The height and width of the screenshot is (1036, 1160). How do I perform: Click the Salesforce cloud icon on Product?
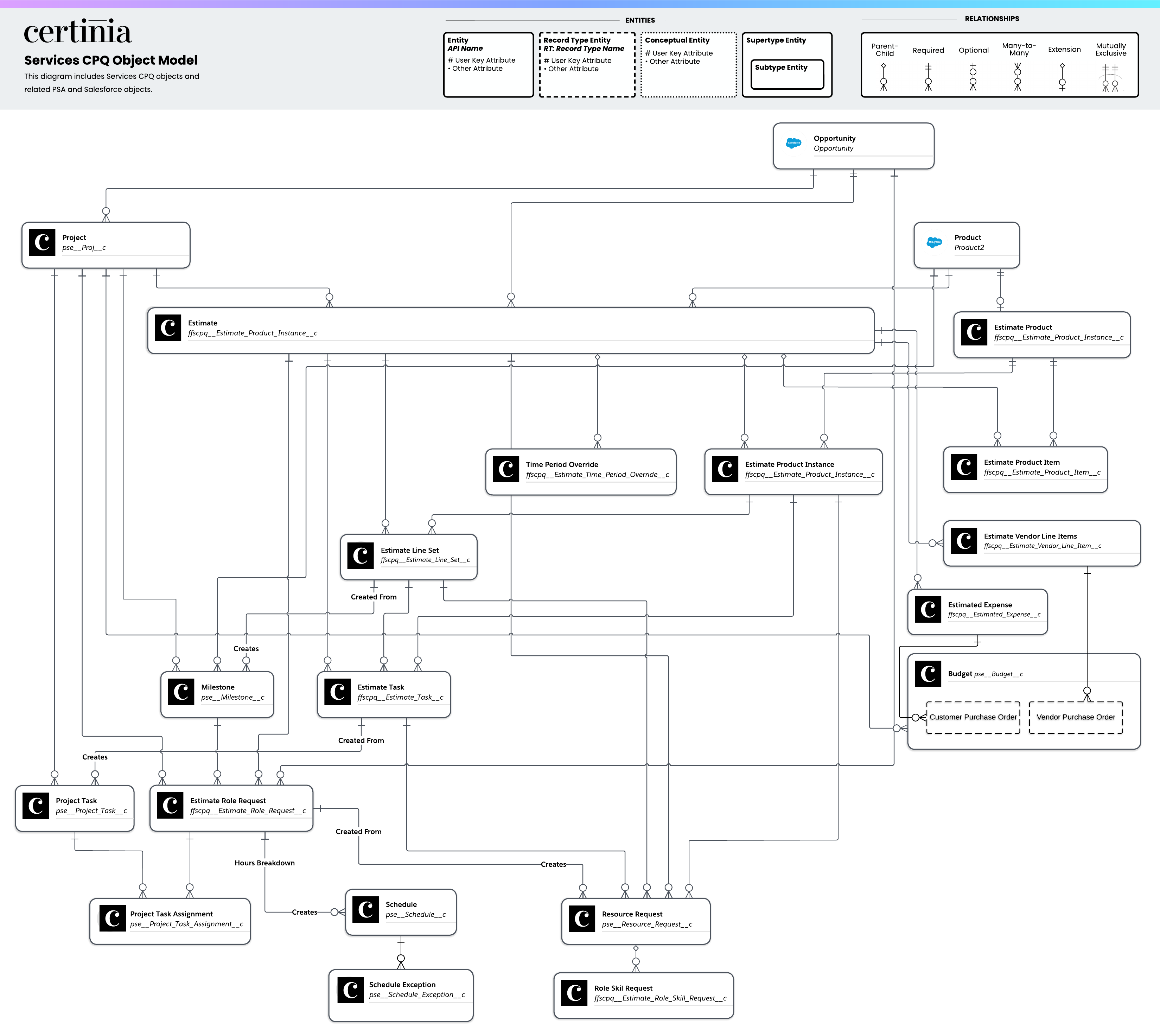[934, 242]
